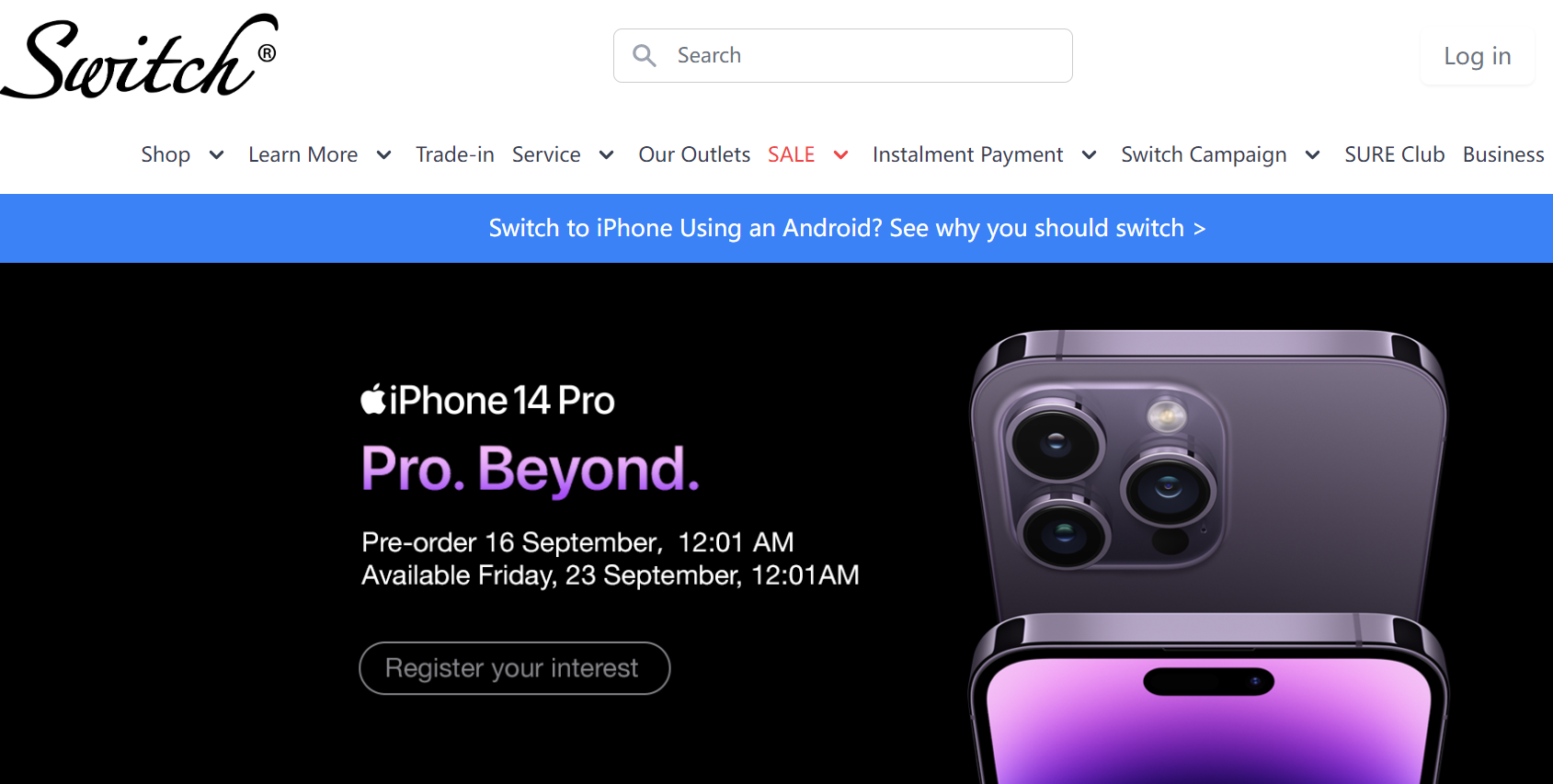The height and width of the screenshot is (784, 1553).
Task: Open the Business menu item
Action: (x=1503, y=154)
